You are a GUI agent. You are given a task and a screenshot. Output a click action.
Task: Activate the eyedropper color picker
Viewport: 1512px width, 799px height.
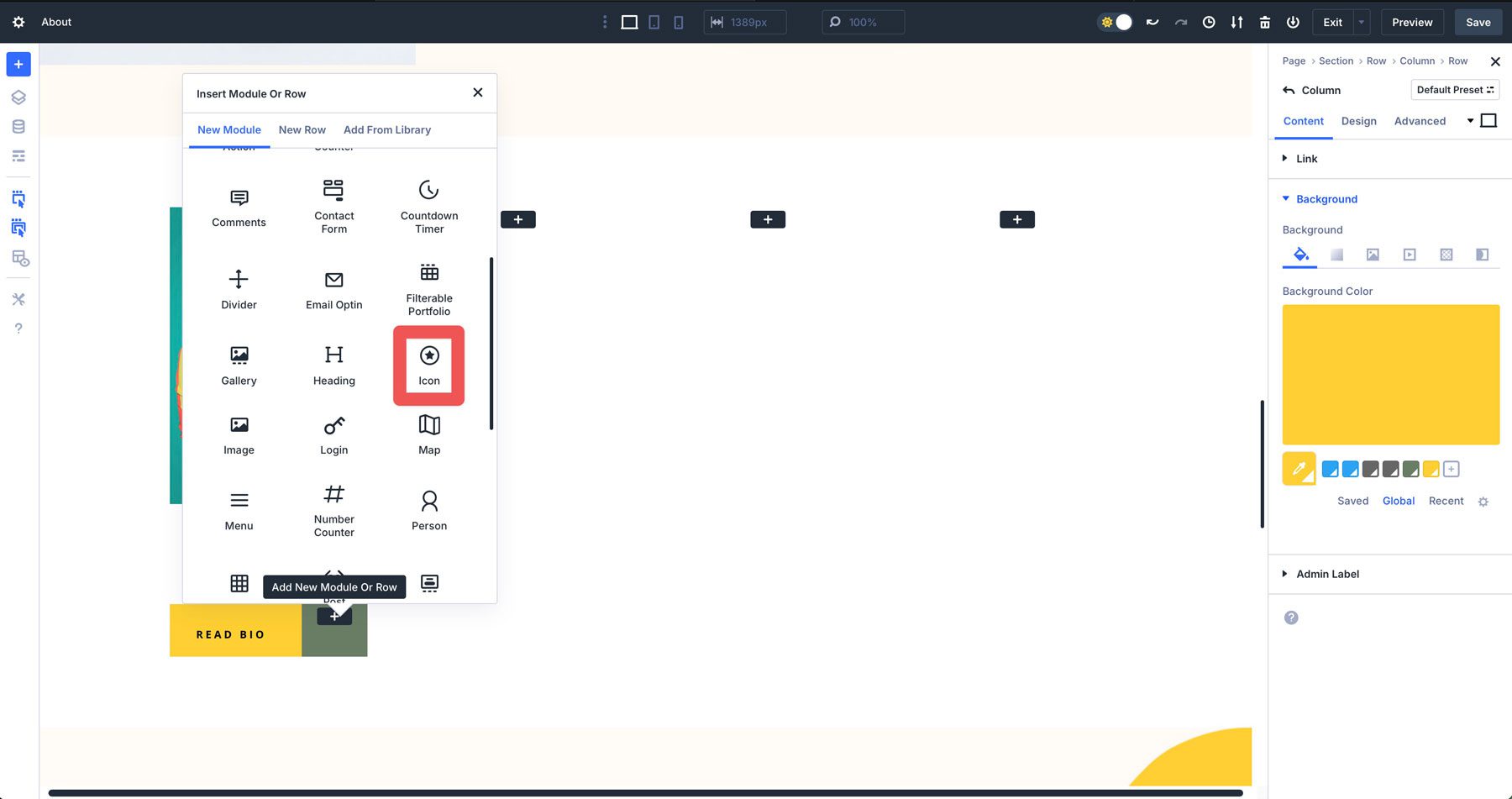click(1299, 468)
